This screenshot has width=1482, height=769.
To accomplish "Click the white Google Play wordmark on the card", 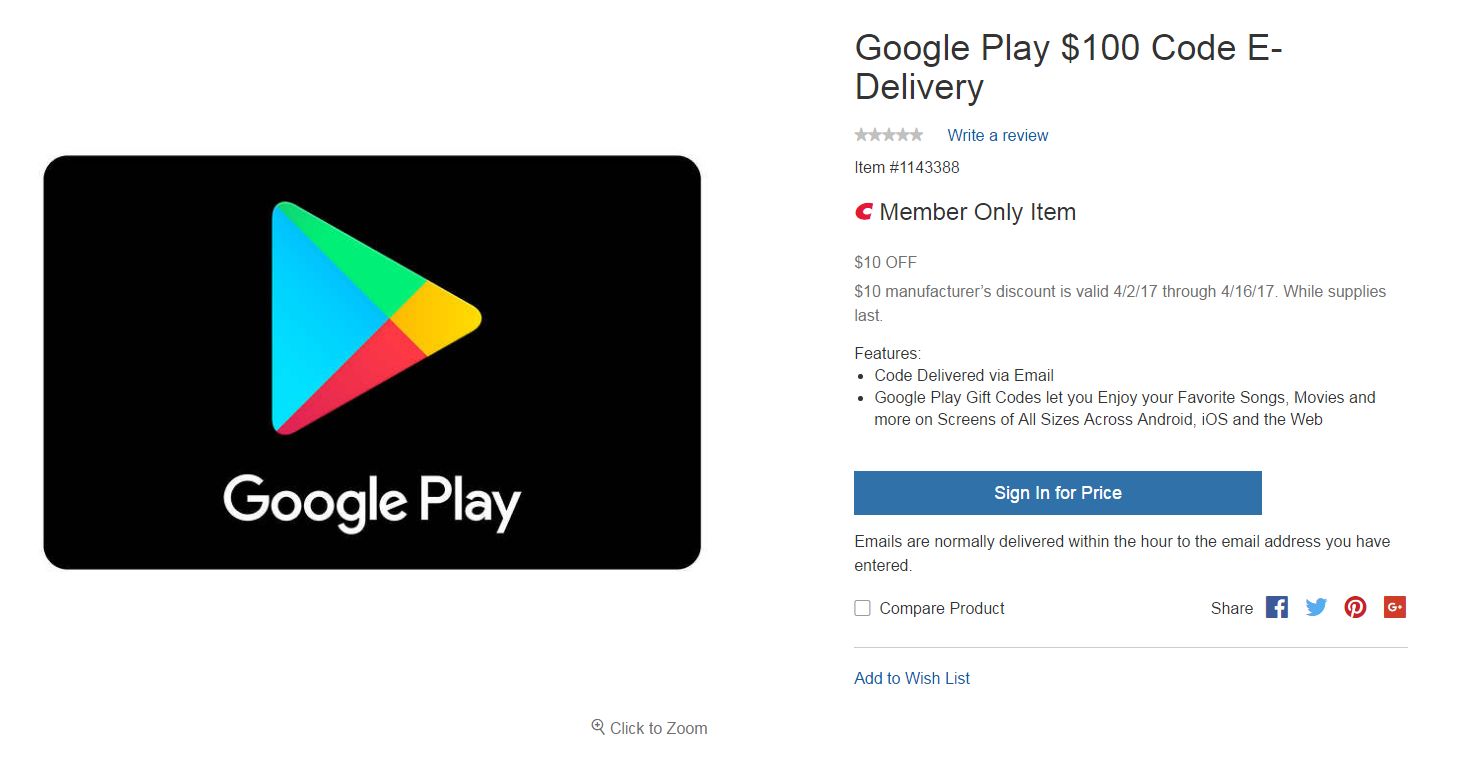I will 372,501.
